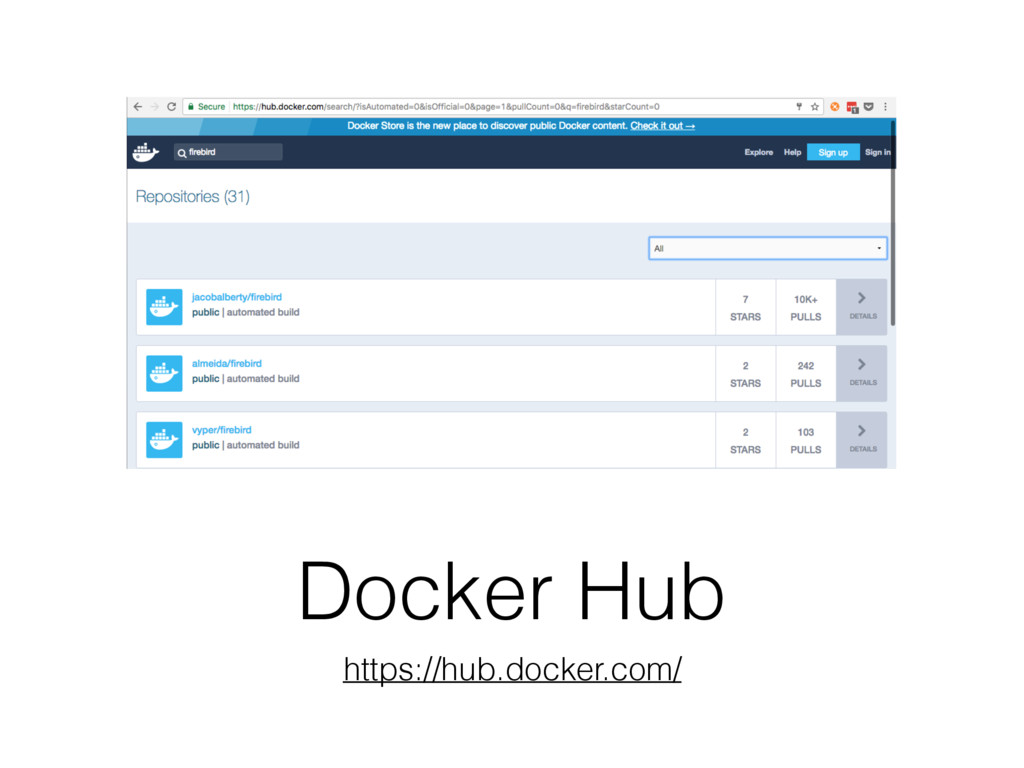Click the almeida/firebird whale thumbnail
The height and width of the screenshot is (768, 1024).
tap(164, 374)
